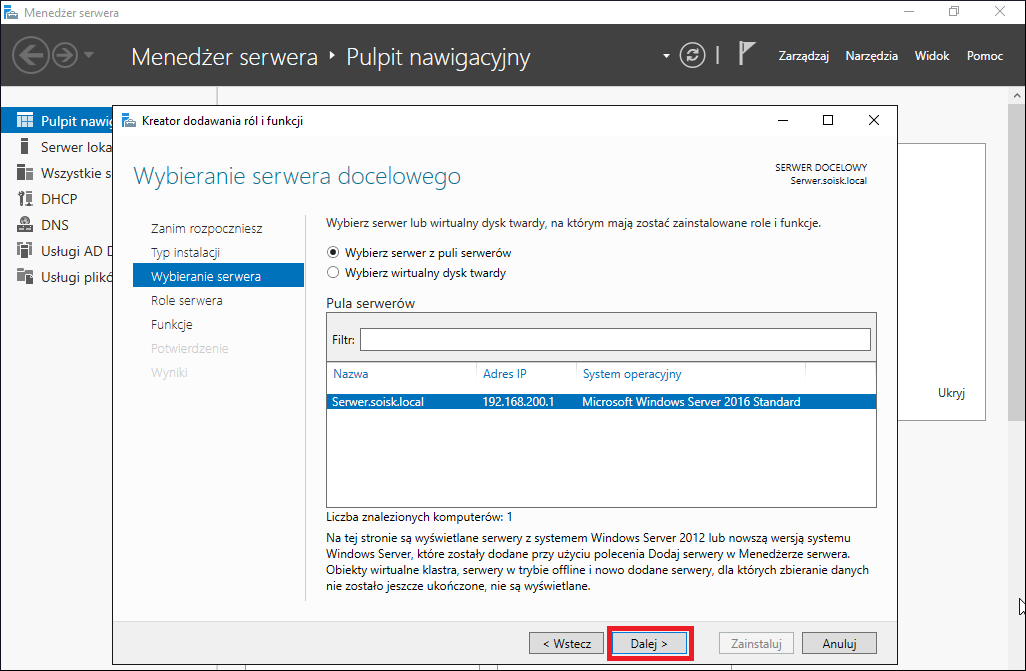Viewport: 1026px width, 671px height.
Task: Minimize the wizard dialog window
Action: (783, 120)
